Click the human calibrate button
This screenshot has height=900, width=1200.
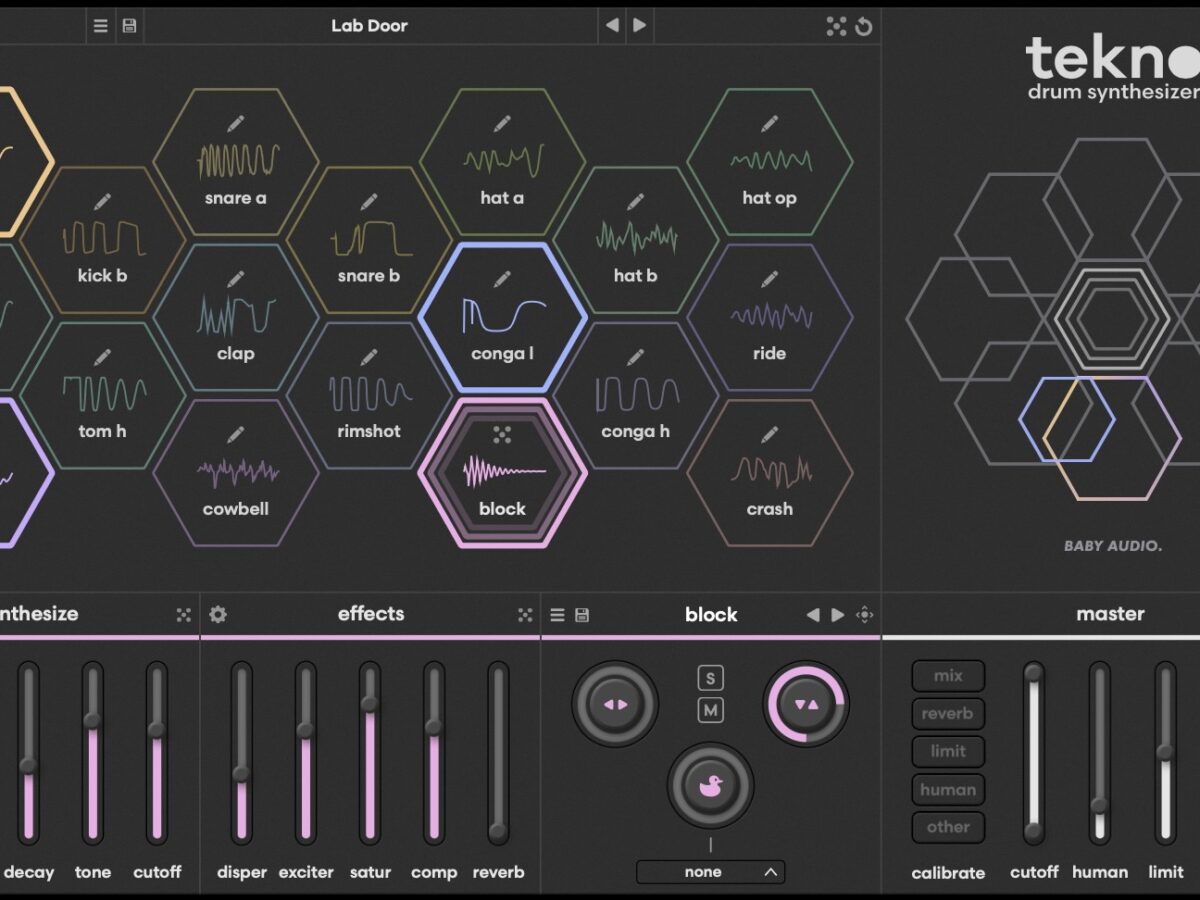(947, 790)
